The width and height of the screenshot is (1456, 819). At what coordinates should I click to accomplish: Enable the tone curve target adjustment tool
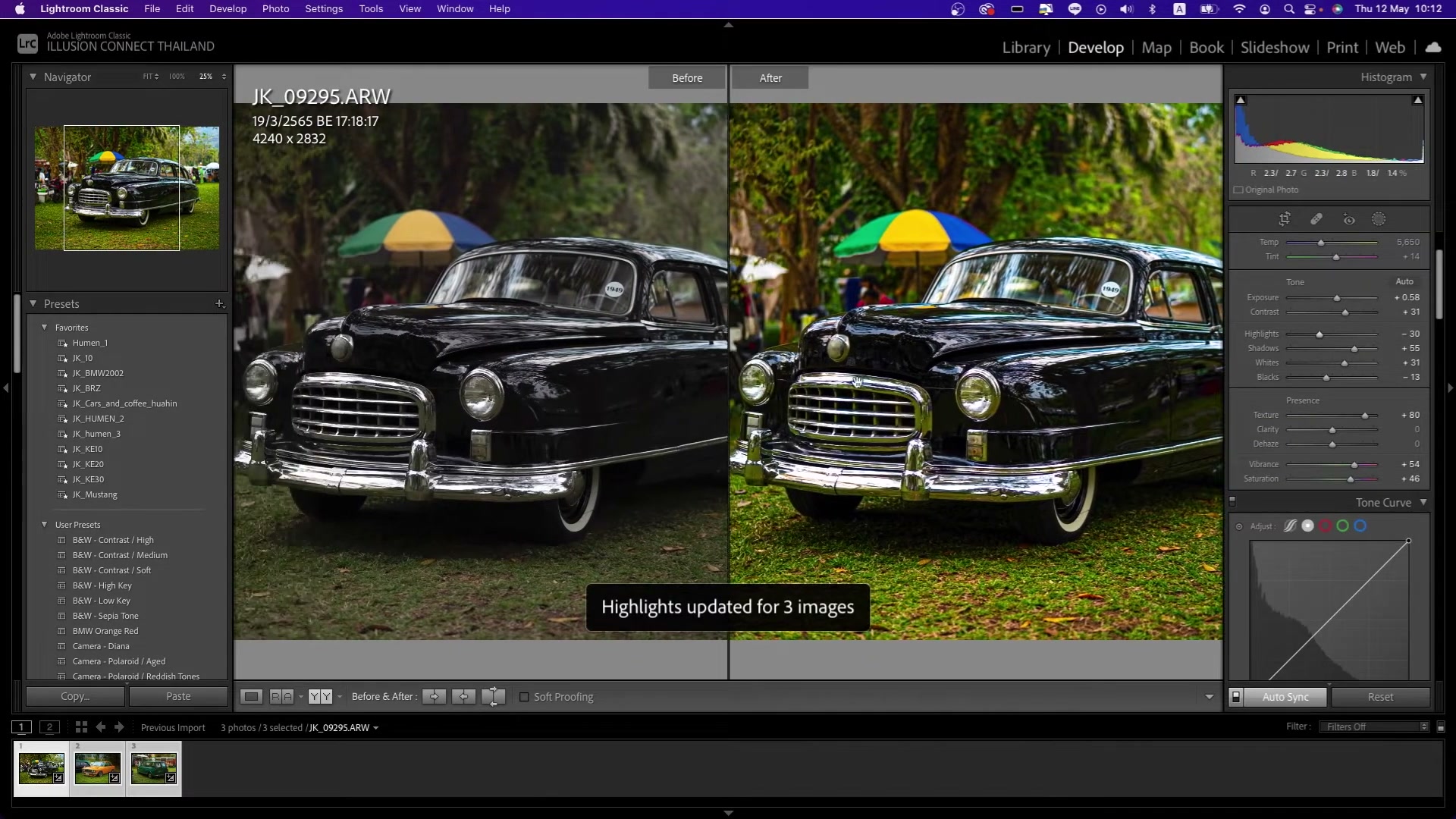1239,526
